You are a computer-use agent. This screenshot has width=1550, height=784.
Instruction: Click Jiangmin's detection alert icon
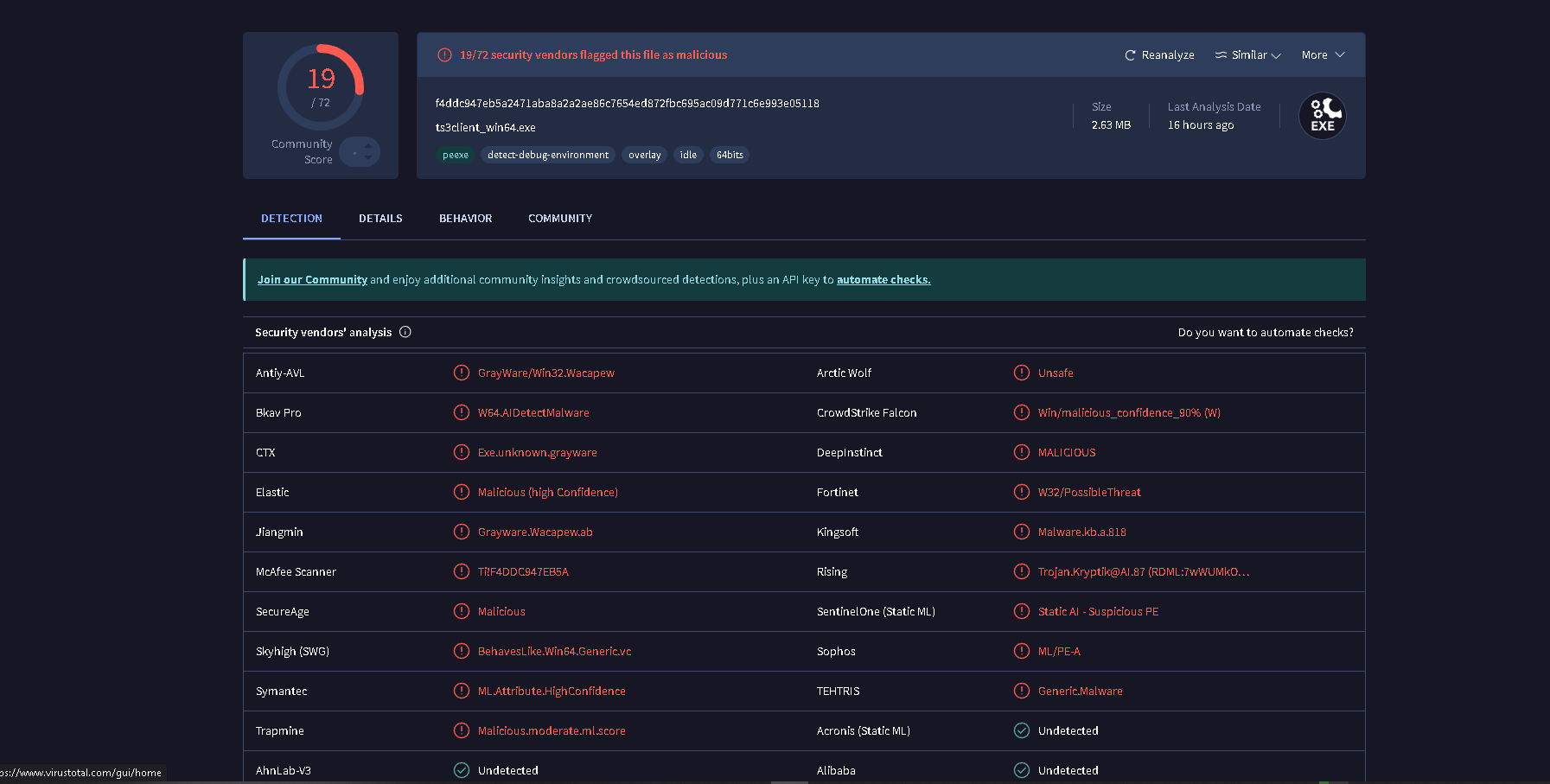[462, 532]
